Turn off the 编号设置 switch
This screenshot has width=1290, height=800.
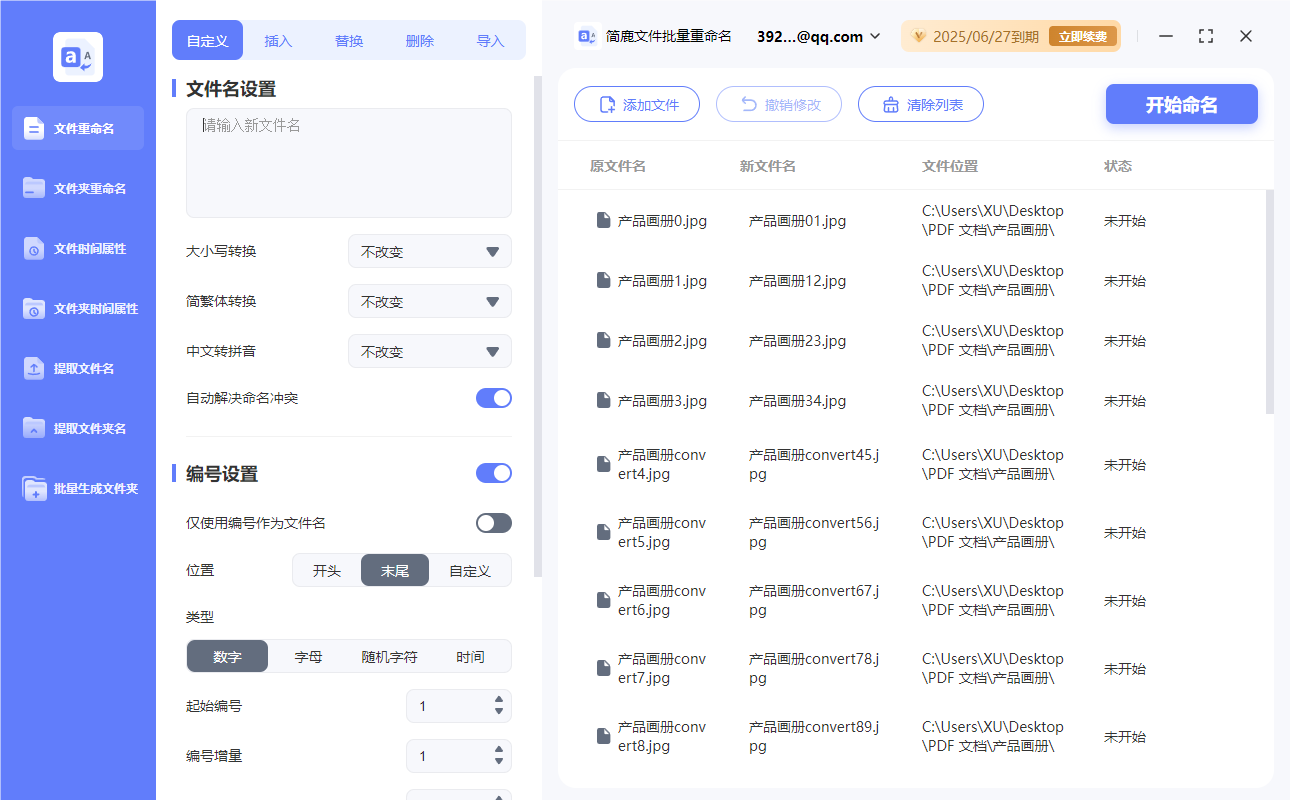click(x=493, y=472)
